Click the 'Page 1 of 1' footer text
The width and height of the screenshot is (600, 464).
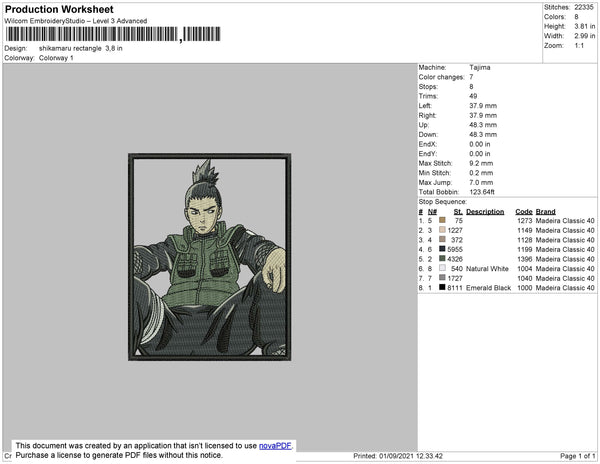click(578, 456)
